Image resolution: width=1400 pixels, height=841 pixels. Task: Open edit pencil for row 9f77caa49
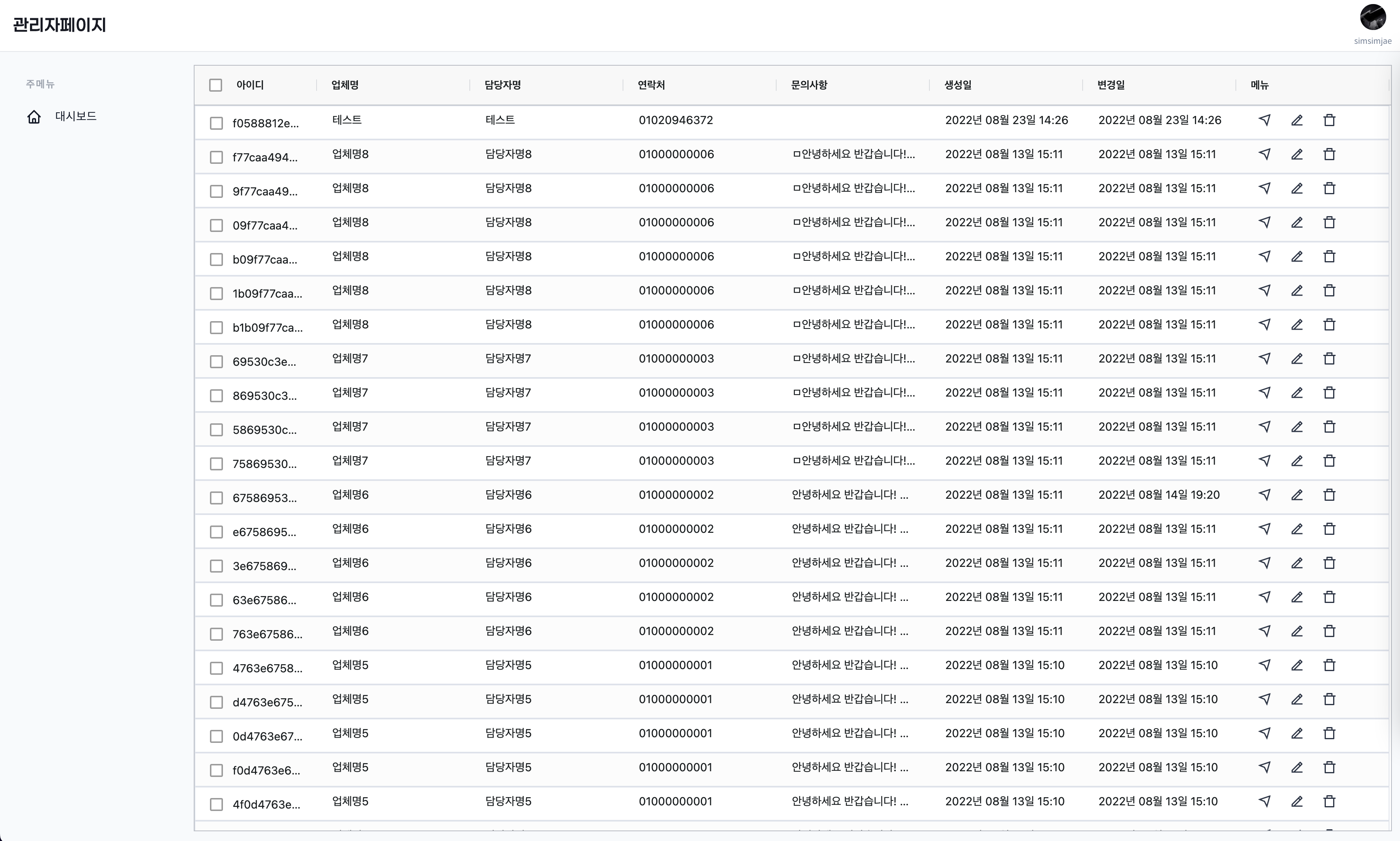tap(1297, 188)
